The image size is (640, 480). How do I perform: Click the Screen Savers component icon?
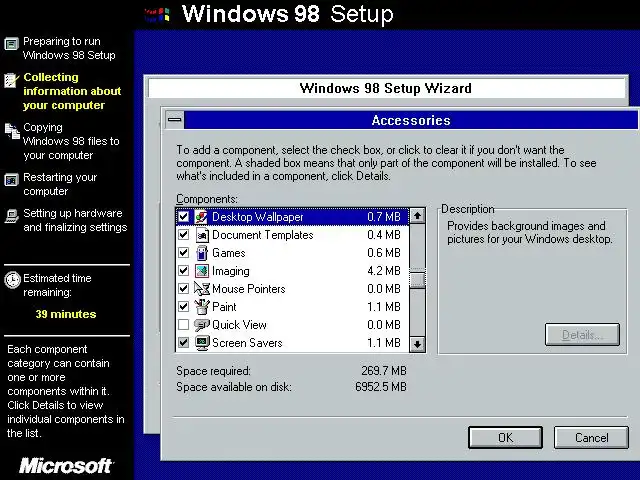[x=202, y=343]
